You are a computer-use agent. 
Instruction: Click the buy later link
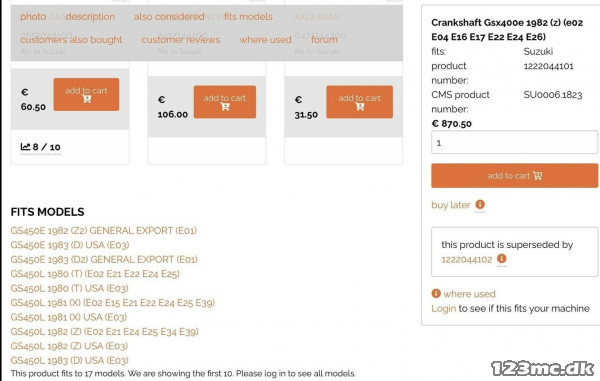click(x=450, y=205)
